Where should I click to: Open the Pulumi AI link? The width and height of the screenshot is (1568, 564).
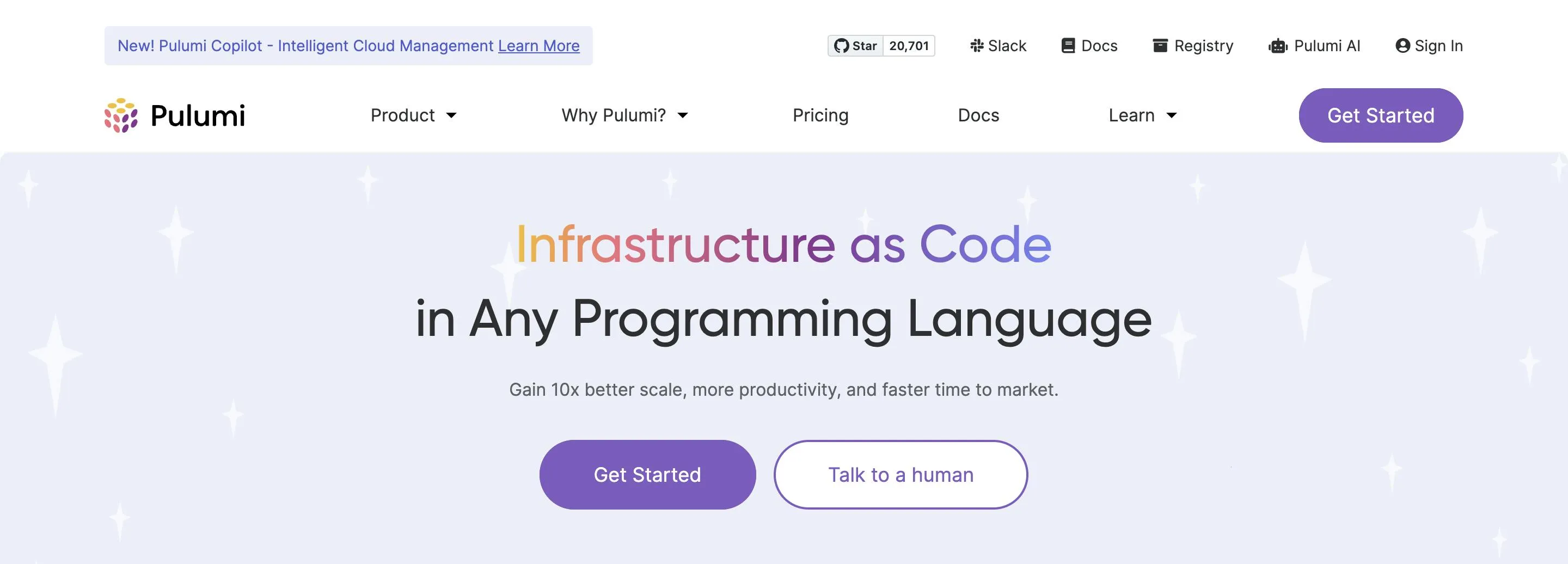click(x=1314, y=46)
